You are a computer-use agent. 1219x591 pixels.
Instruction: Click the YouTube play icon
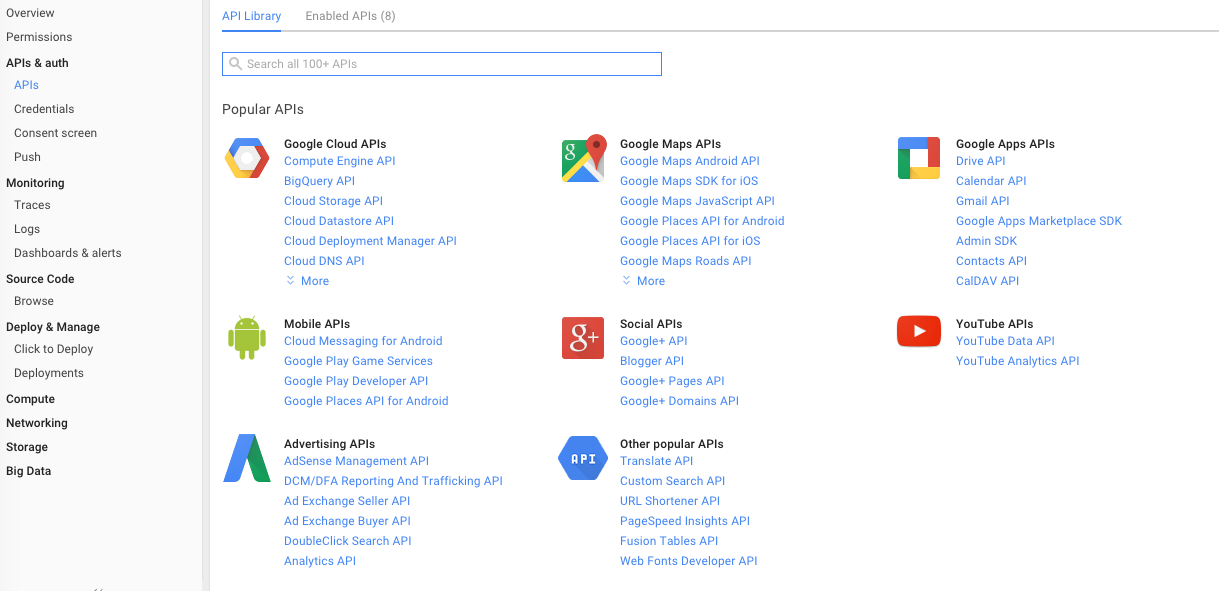click(x=919, y=331)
